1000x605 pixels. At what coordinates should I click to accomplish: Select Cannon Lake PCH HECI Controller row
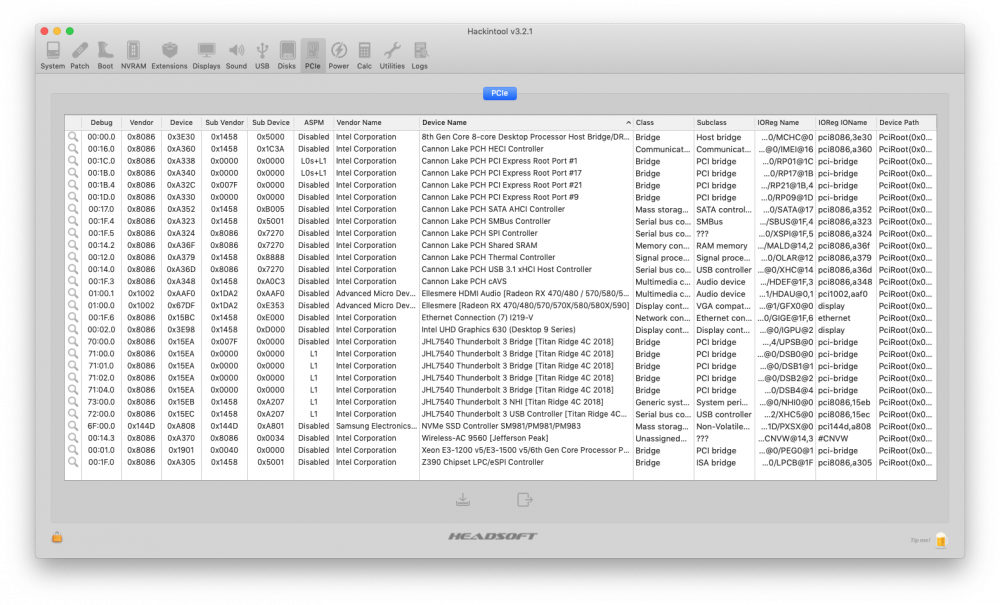point(500,149)
